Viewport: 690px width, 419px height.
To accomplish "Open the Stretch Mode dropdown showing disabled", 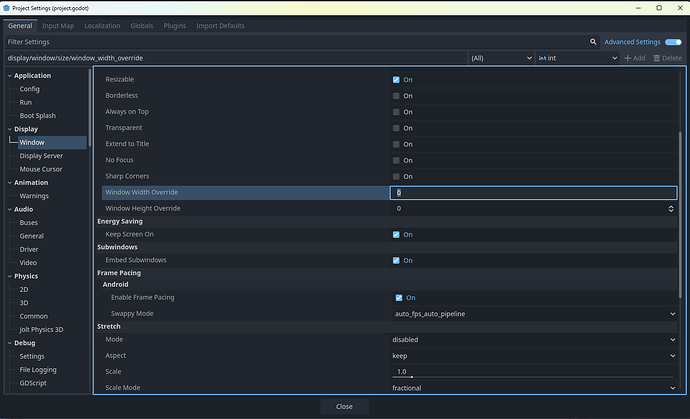I will [533, 340].
